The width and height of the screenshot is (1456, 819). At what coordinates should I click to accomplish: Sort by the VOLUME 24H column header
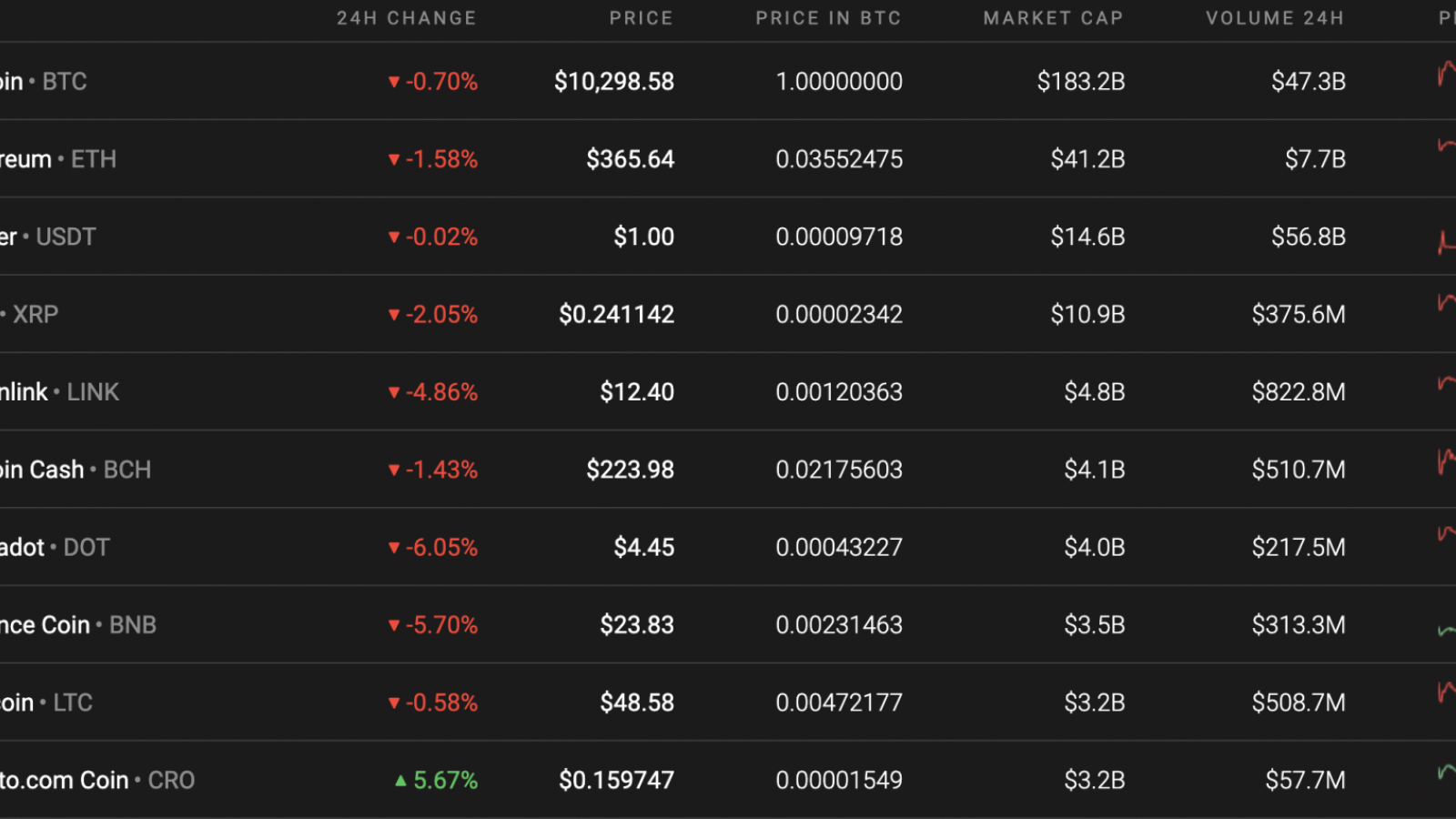[x=1275, y=18]
